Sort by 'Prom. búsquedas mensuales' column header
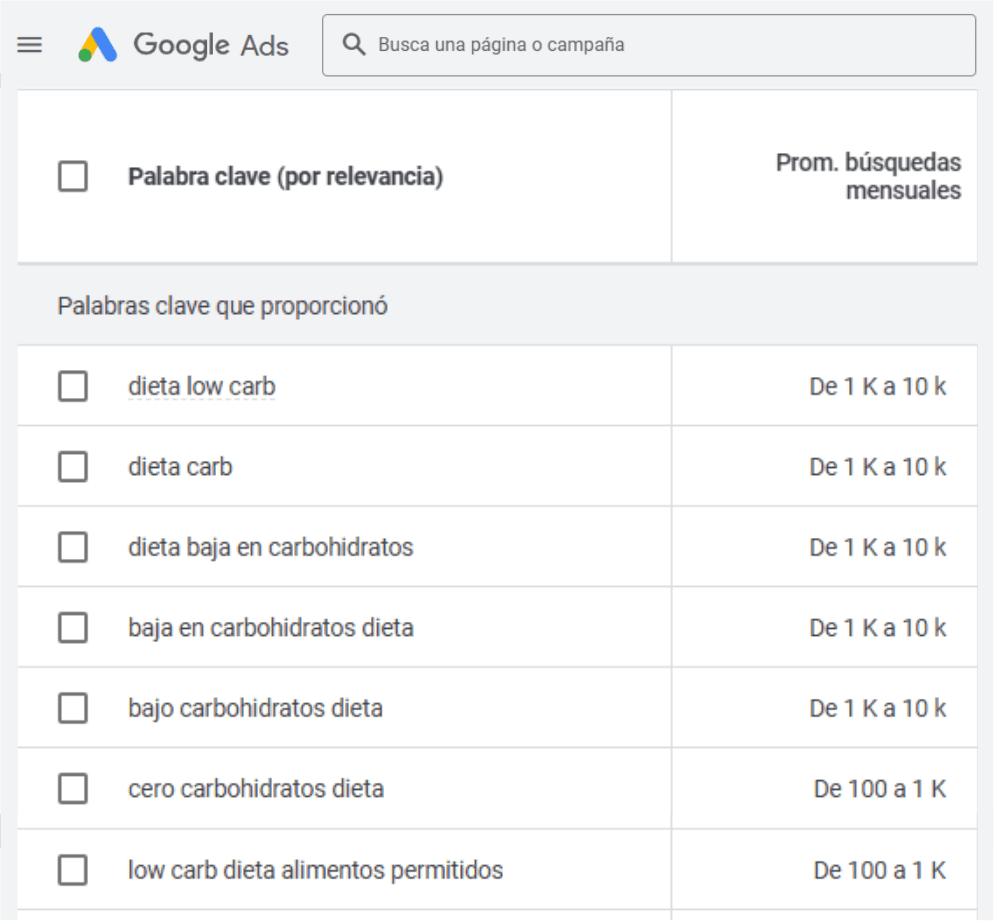This screenshot has width=994, height=921. click(x=868, y=177)
